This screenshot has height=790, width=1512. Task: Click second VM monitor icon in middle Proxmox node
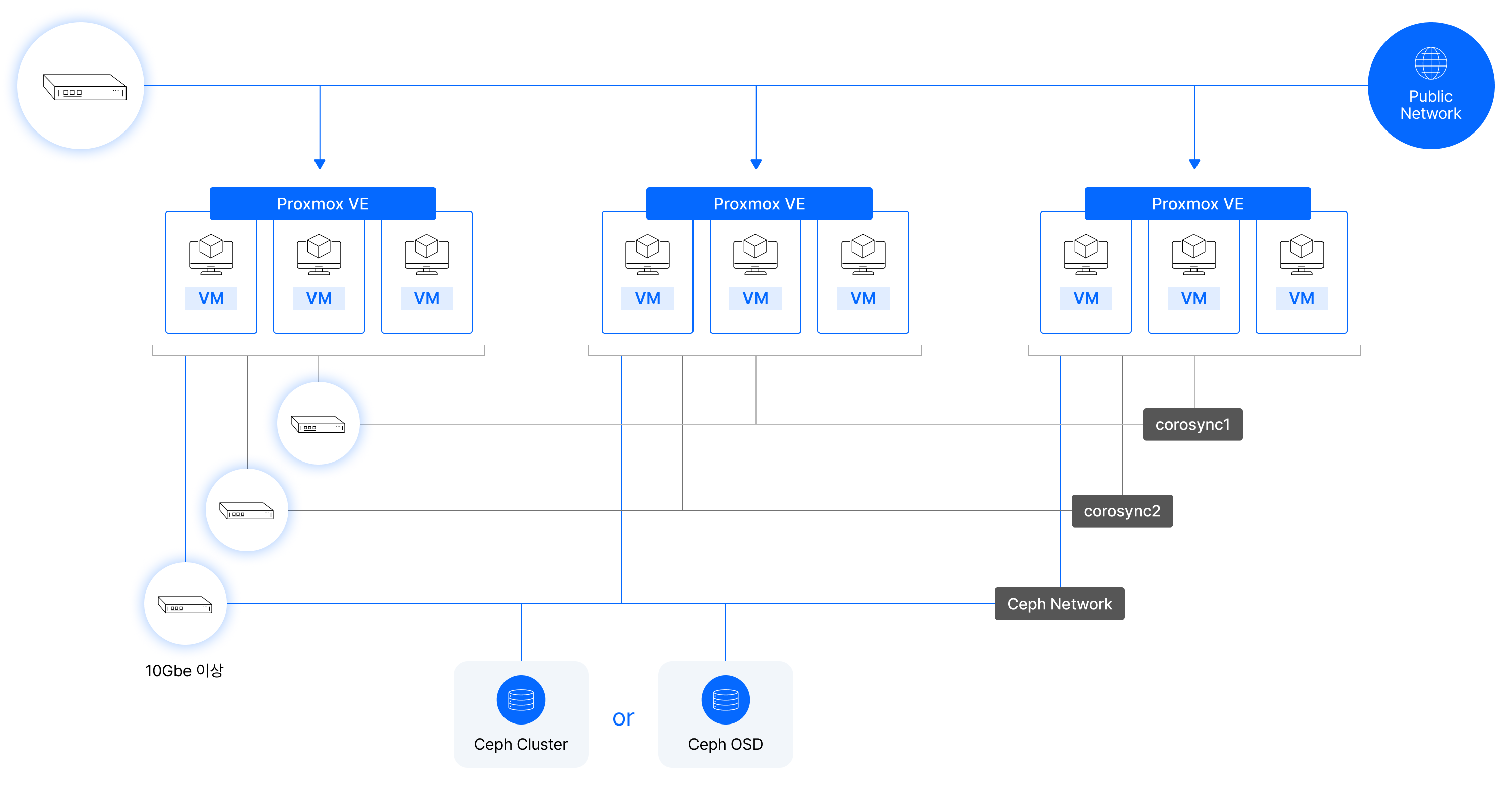pos(755,254)
